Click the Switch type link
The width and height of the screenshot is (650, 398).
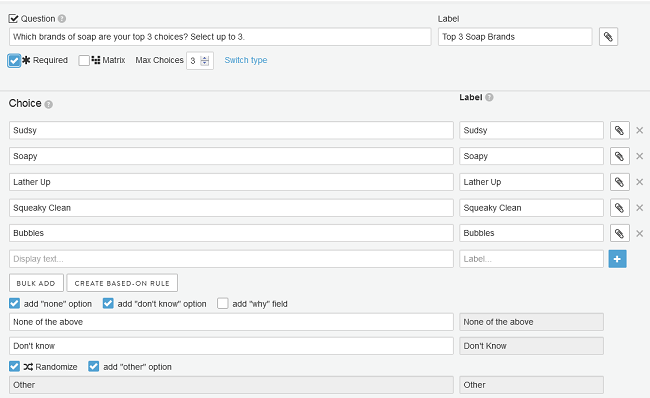click(246, 60)
